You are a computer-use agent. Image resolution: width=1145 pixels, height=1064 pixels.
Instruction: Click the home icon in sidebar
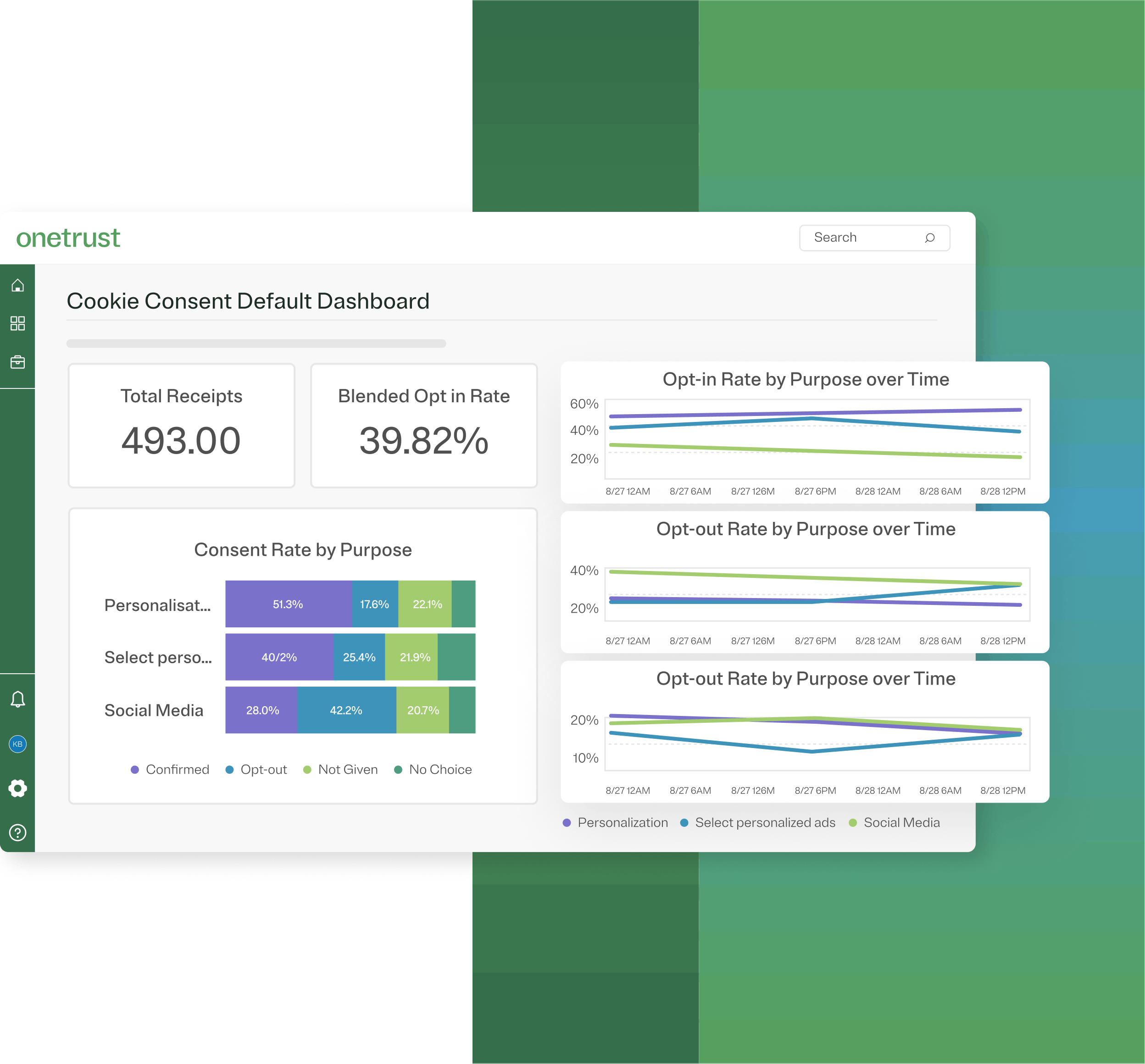click(x=18, y=285)
